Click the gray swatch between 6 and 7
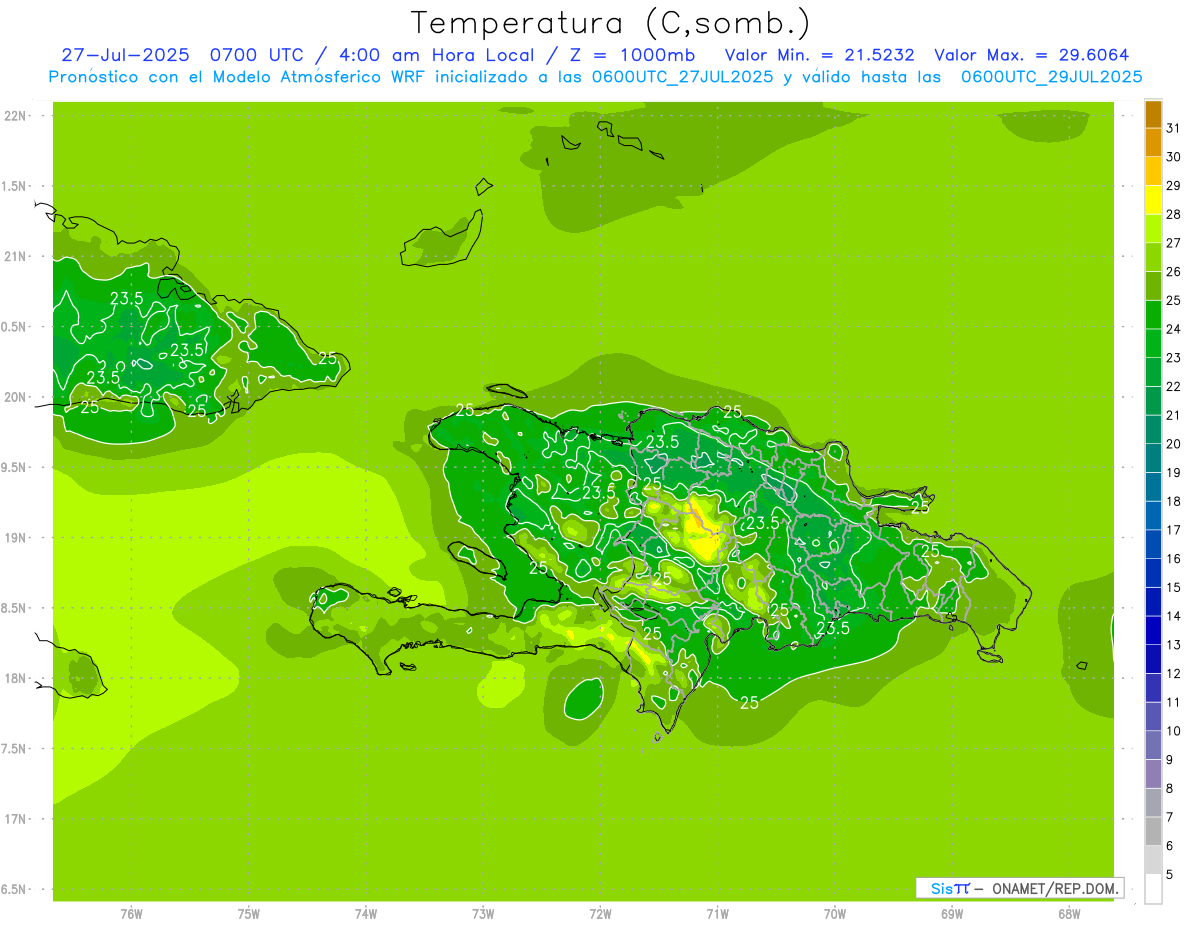The height and width of the screenshot is (927, 1200). coord(1153,831)
